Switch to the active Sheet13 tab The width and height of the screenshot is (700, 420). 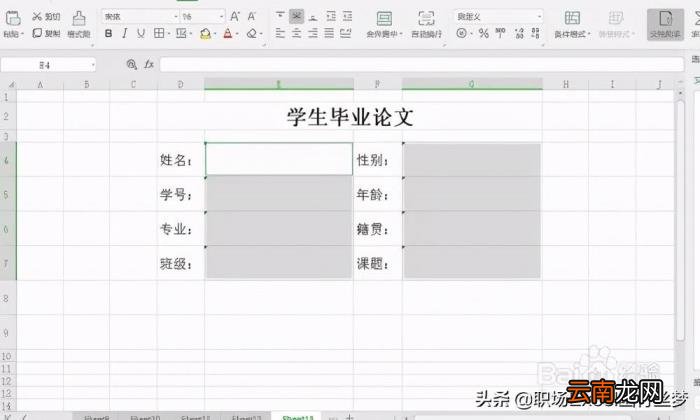pyautogui.click(x=297, y=417)
